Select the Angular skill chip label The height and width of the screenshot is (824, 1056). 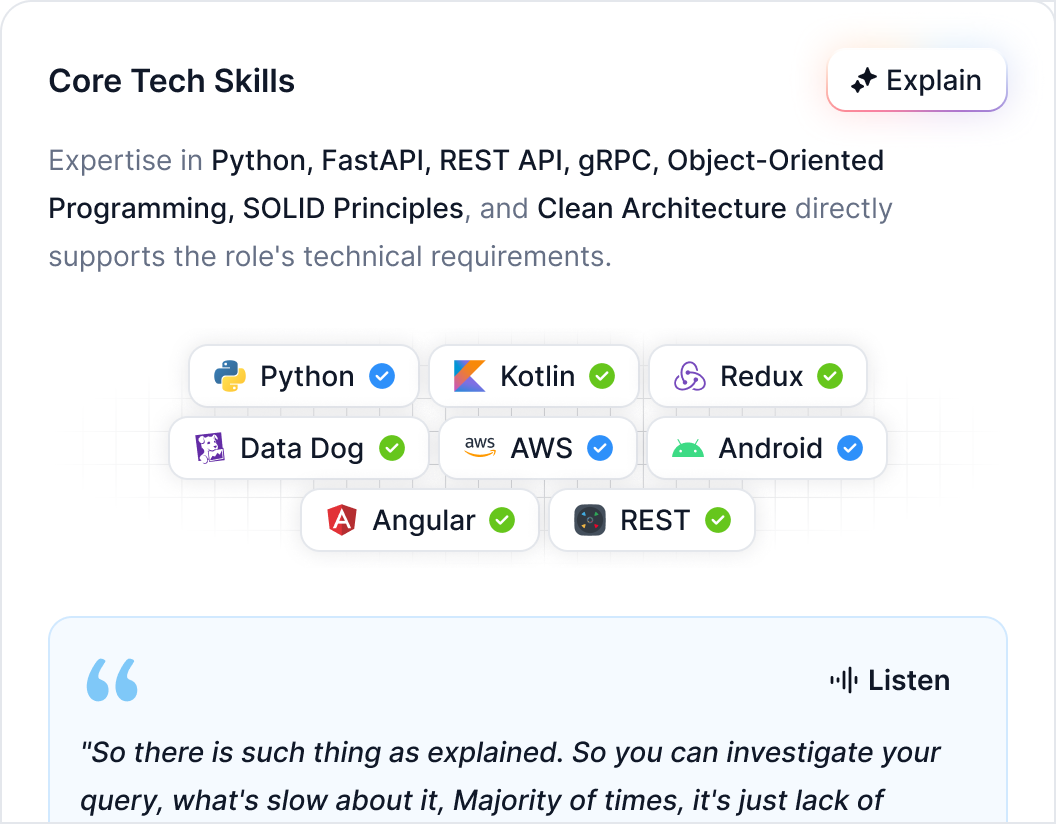click(424, 520)
